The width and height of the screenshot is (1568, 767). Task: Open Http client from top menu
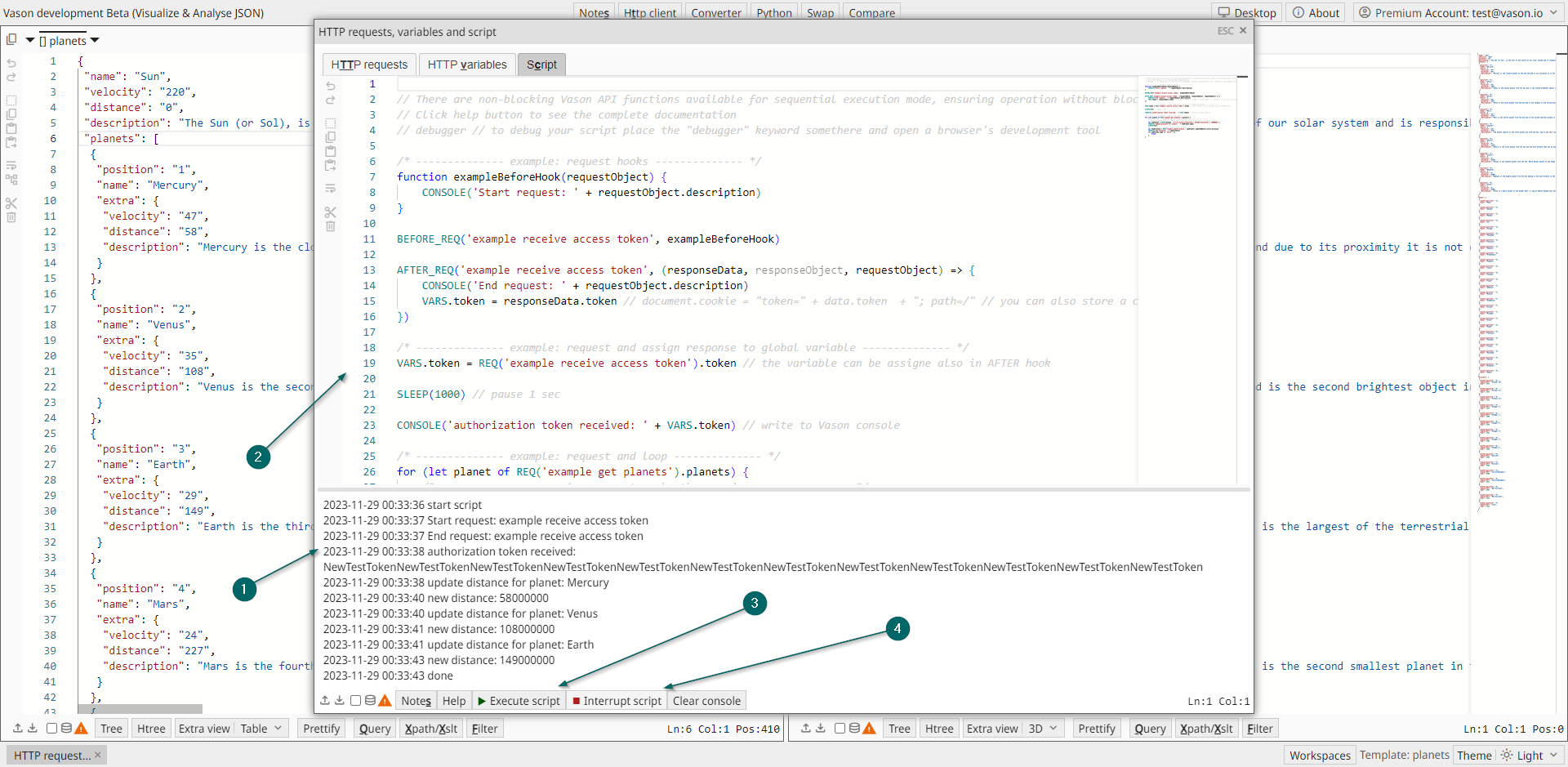(x=650, y=13)
